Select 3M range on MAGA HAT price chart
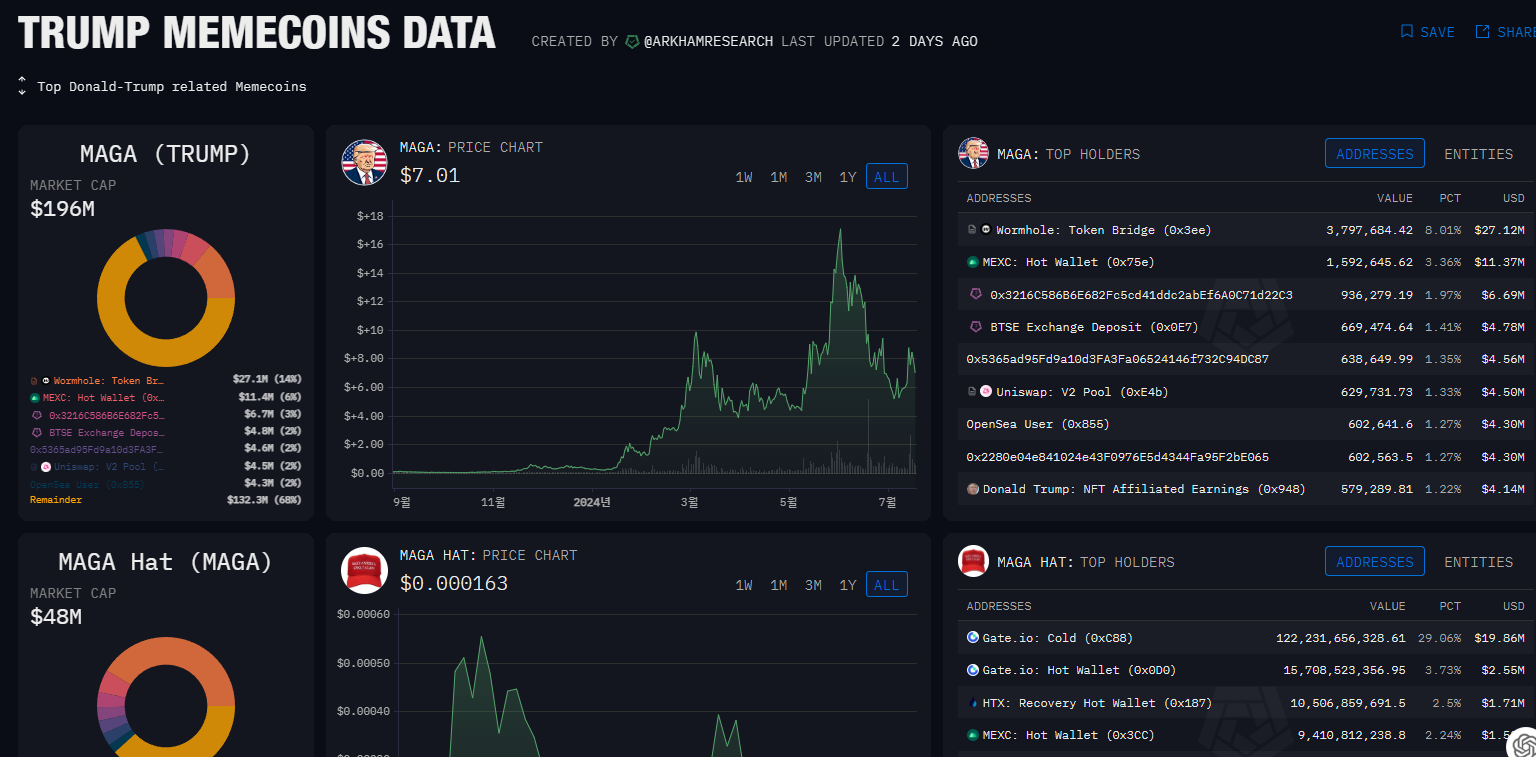Viewport: 1536px width, 757px height. point(813,585)
